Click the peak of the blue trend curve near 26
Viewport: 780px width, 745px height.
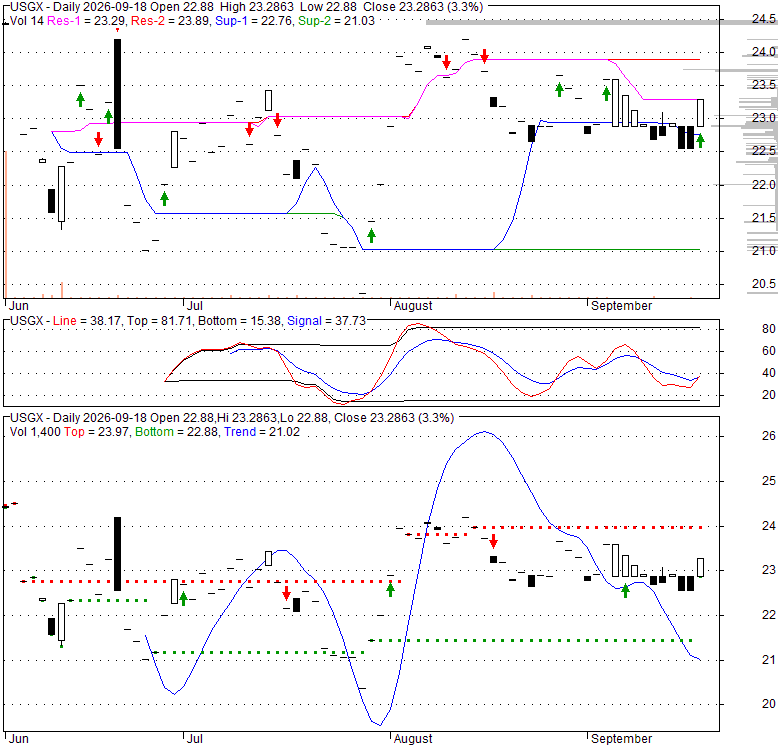[484, 432]
